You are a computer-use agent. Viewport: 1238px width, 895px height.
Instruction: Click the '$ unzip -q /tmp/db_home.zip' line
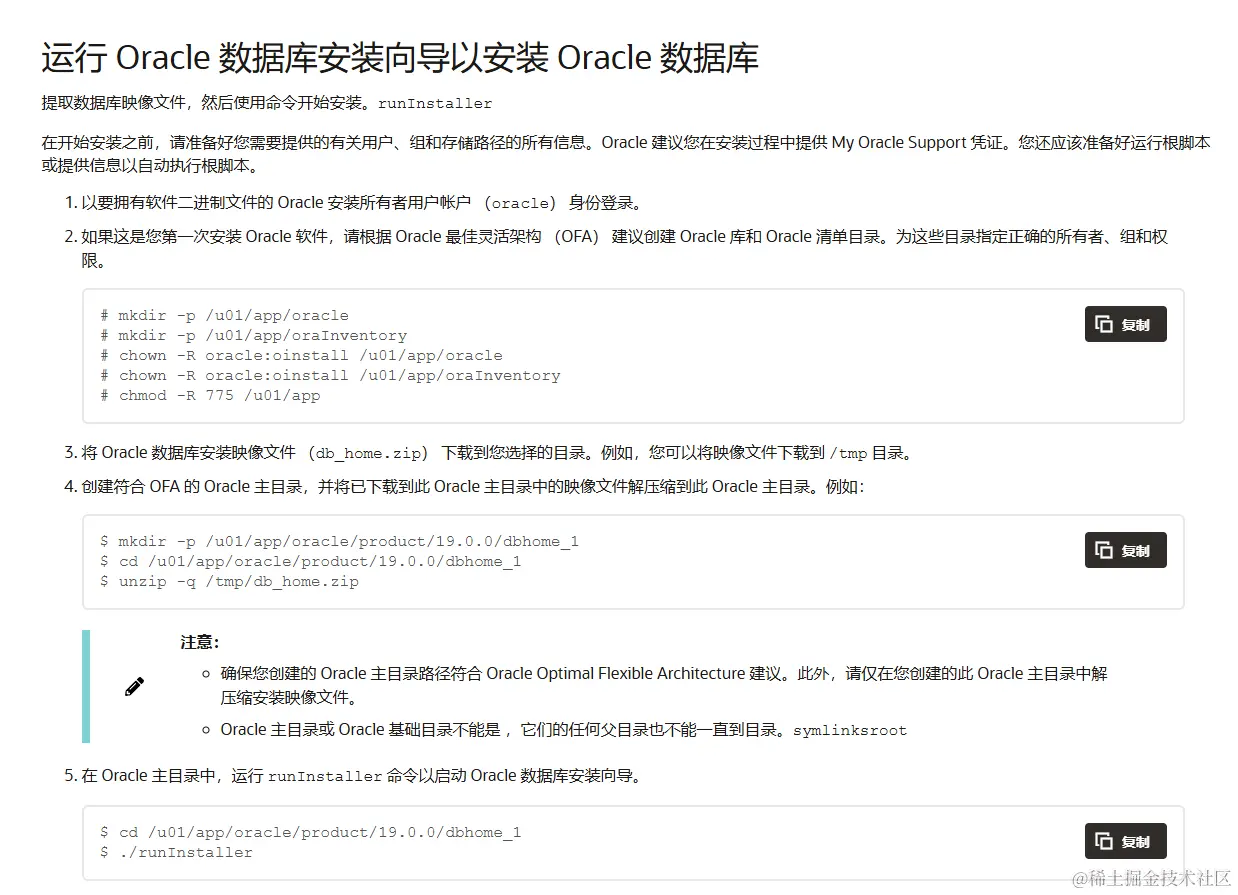[229, 581]
